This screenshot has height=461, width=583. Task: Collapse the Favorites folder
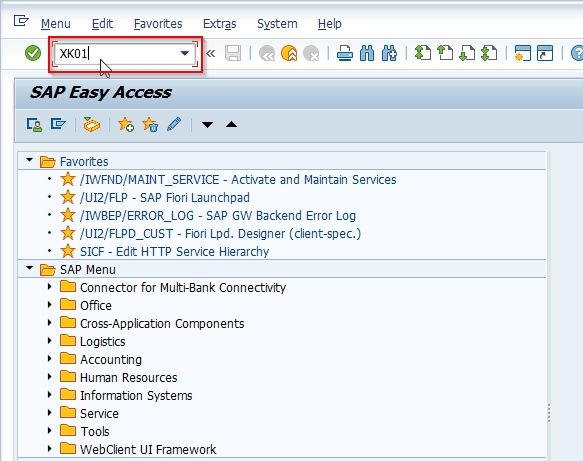click(x=29, y=160)
